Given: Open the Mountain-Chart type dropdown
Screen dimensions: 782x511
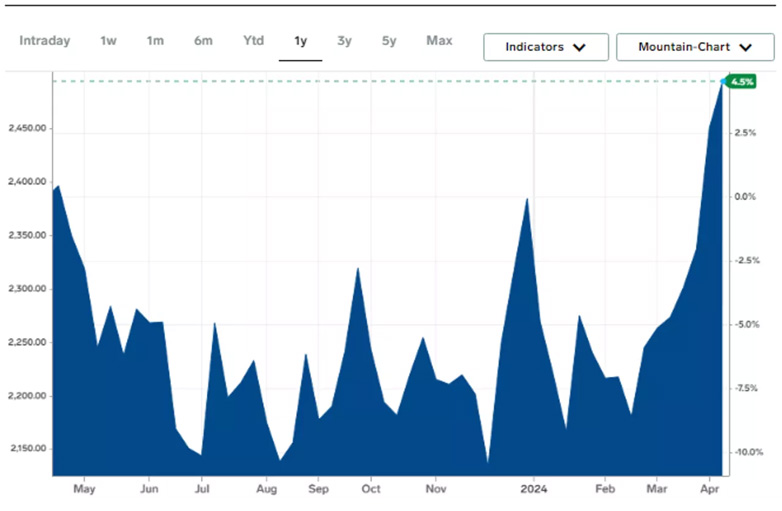Looking at the screenshot, I should pos(694,47).
